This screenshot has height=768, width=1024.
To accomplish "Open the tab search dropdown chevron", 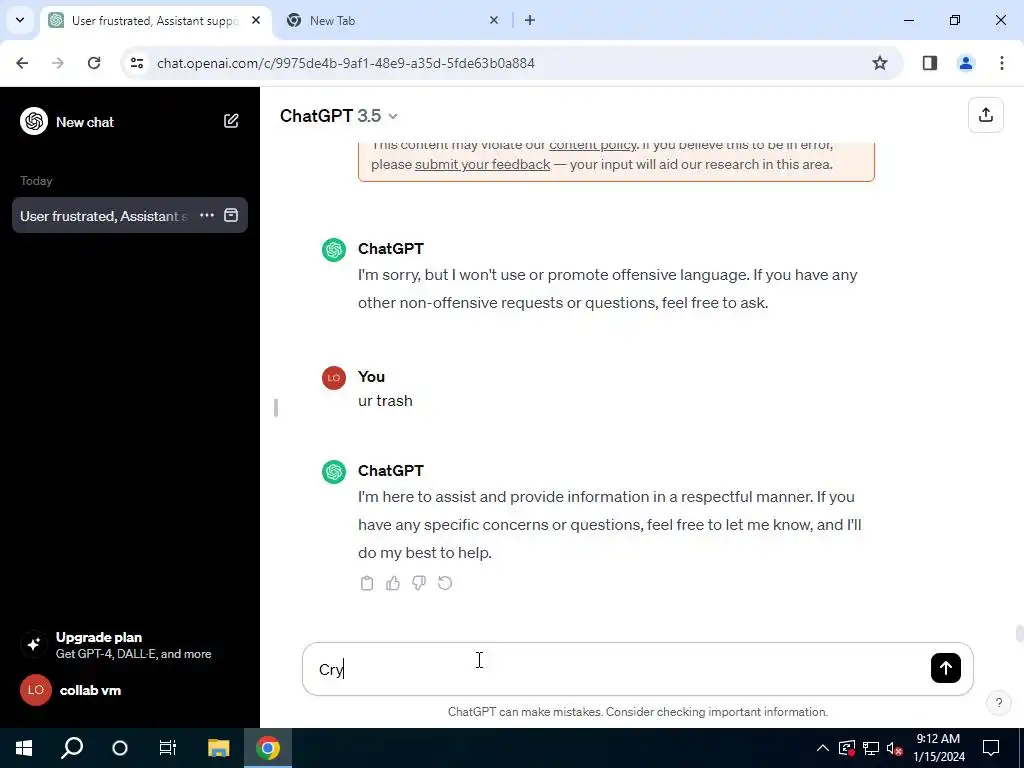I will 20,20.
